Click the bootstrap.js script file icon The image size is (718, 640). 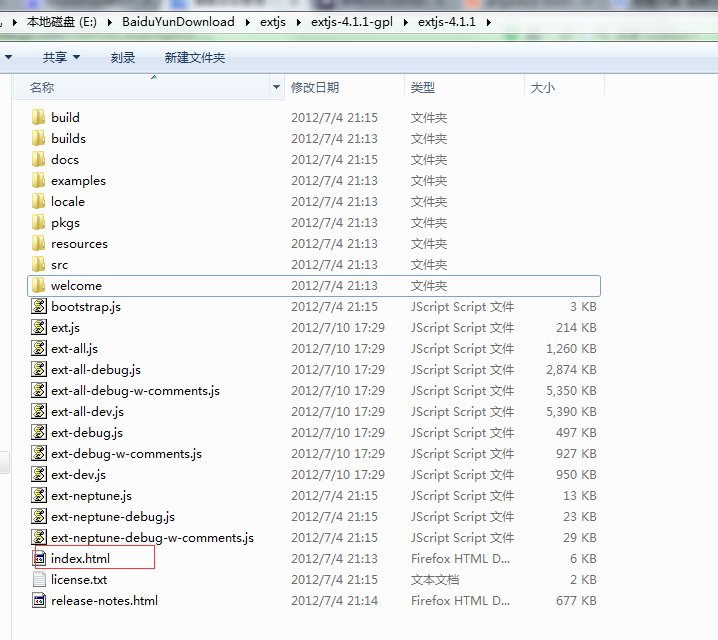39,306
